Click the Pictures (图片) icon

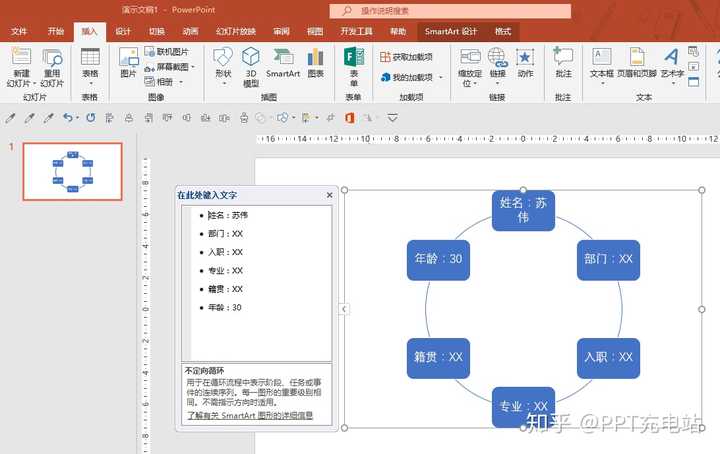coord(128,57)
